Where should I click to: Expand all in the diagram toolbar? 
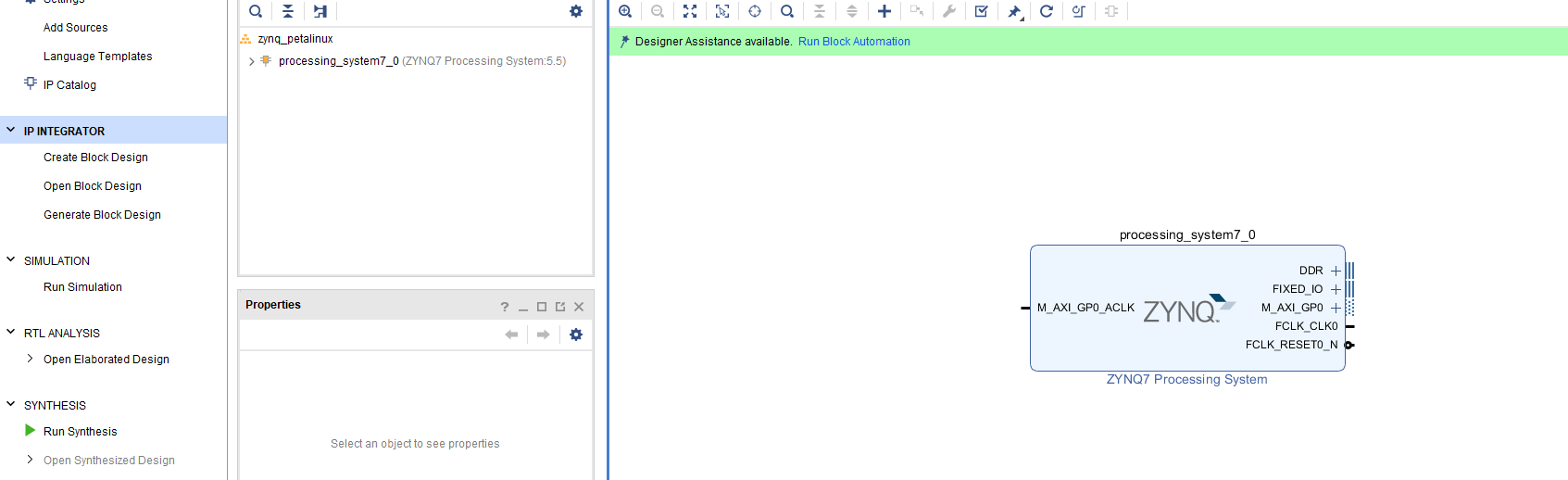point(852,11)
